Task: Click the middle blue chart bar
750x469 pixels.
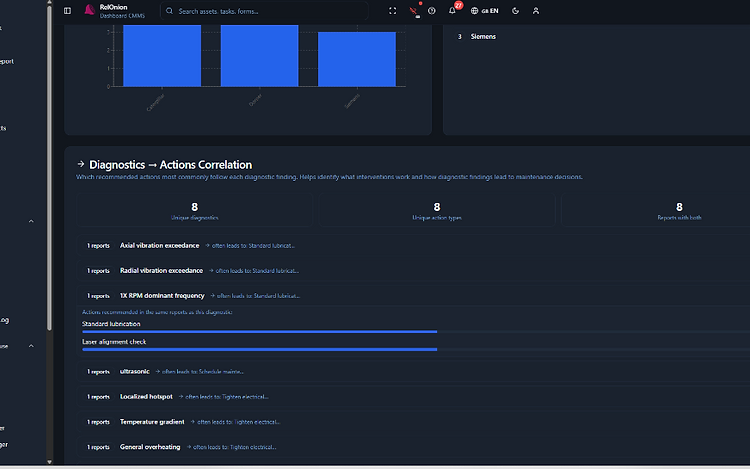Action: tap(259, 55)
